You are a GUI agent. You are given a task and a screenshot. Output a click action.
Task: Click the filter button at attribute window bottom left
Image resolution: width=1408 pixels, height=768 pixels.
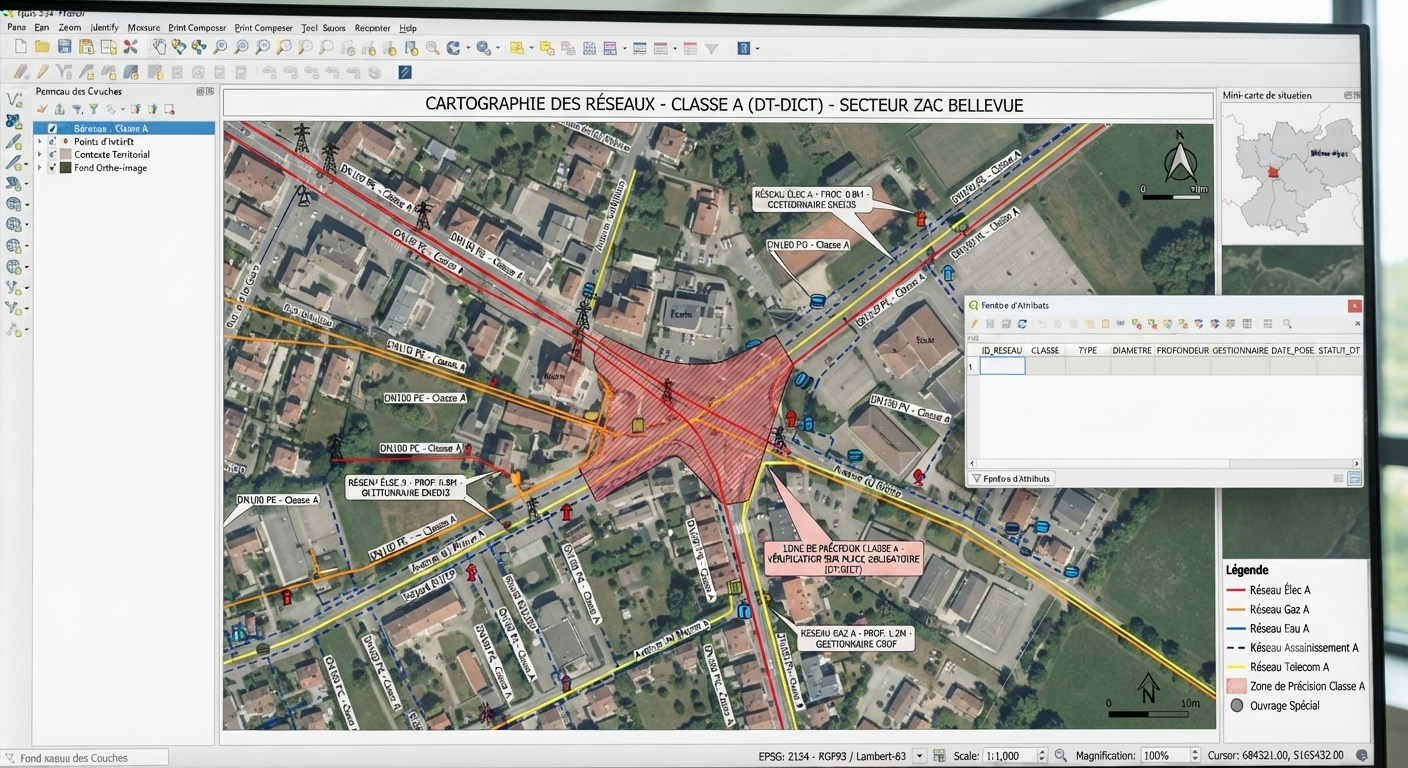coord(1011,478)
